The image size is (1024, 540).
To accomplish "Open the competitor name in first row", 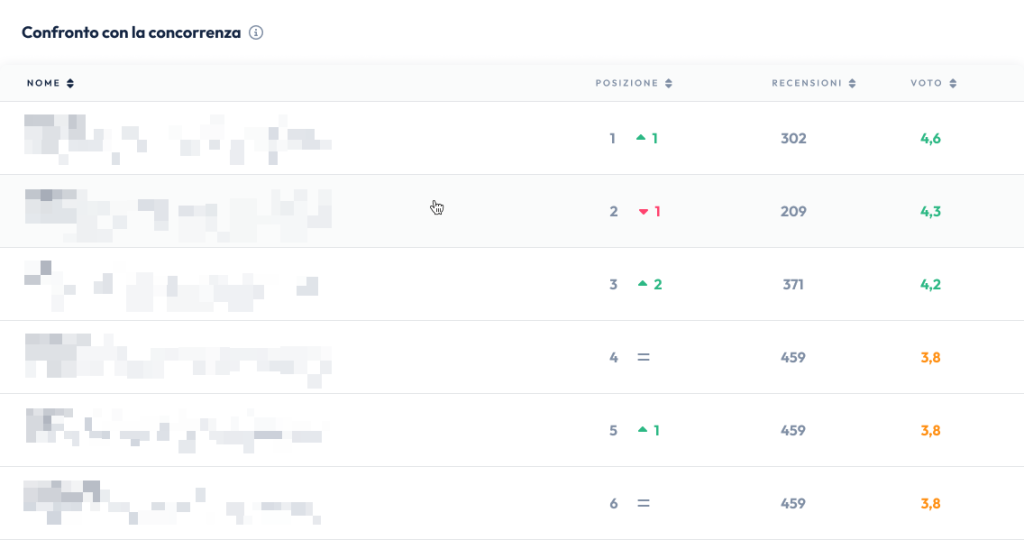I will (177, 138).
